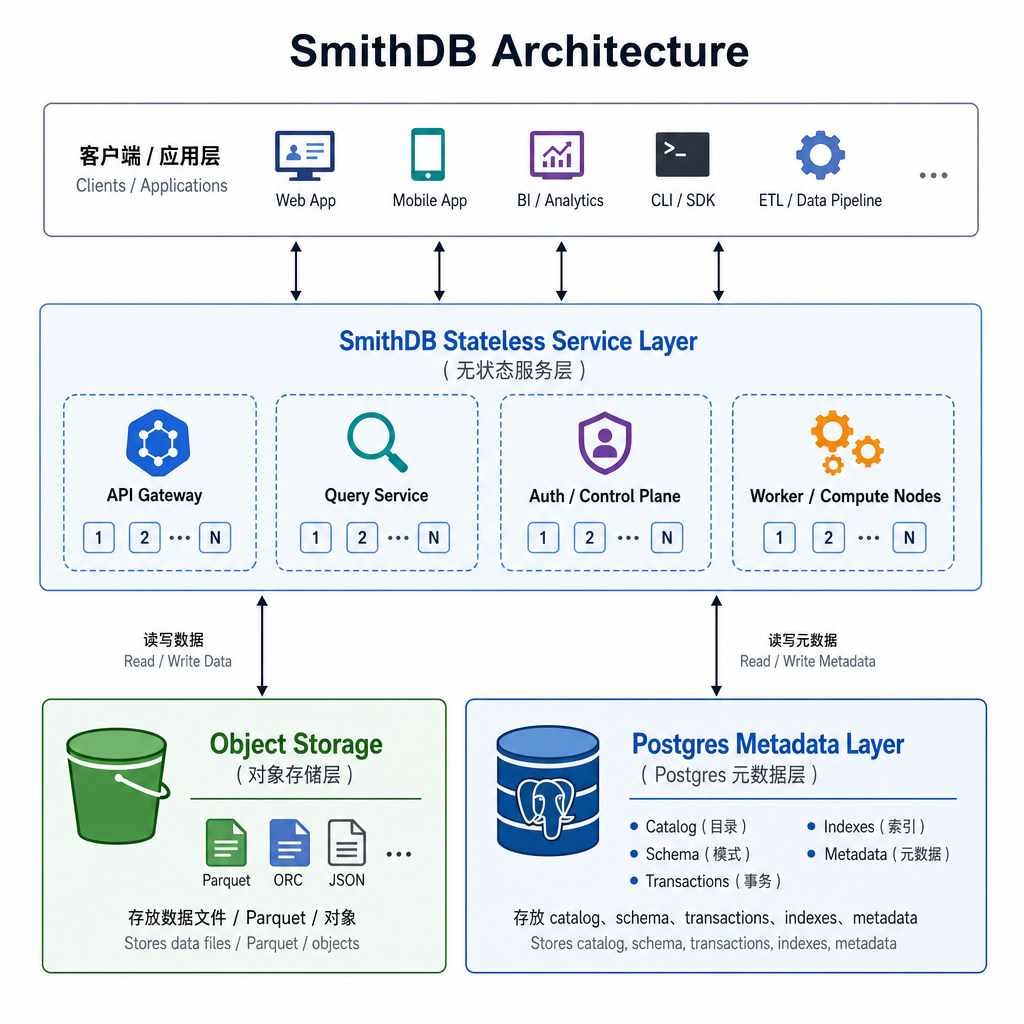Click the Query Service label
Screen dimensions: 1024x1024
pyautogui.click(x=376, y=495)
